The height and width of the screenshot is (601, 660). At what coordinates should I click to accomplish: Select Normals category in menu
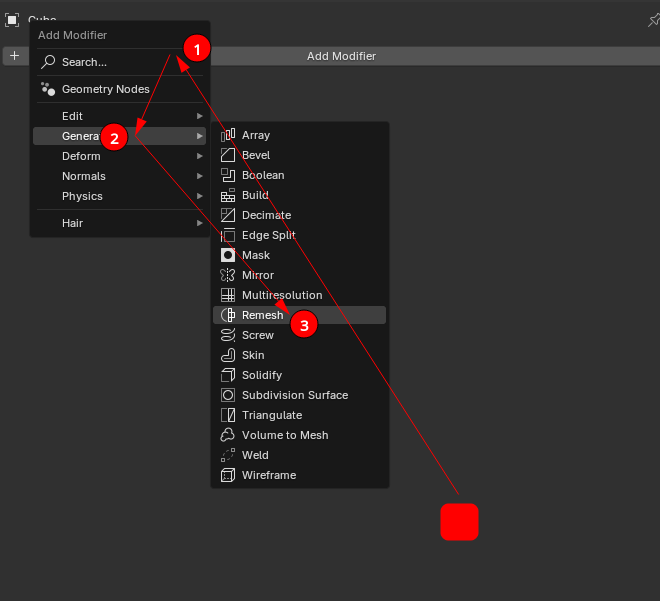coord(120,176)
